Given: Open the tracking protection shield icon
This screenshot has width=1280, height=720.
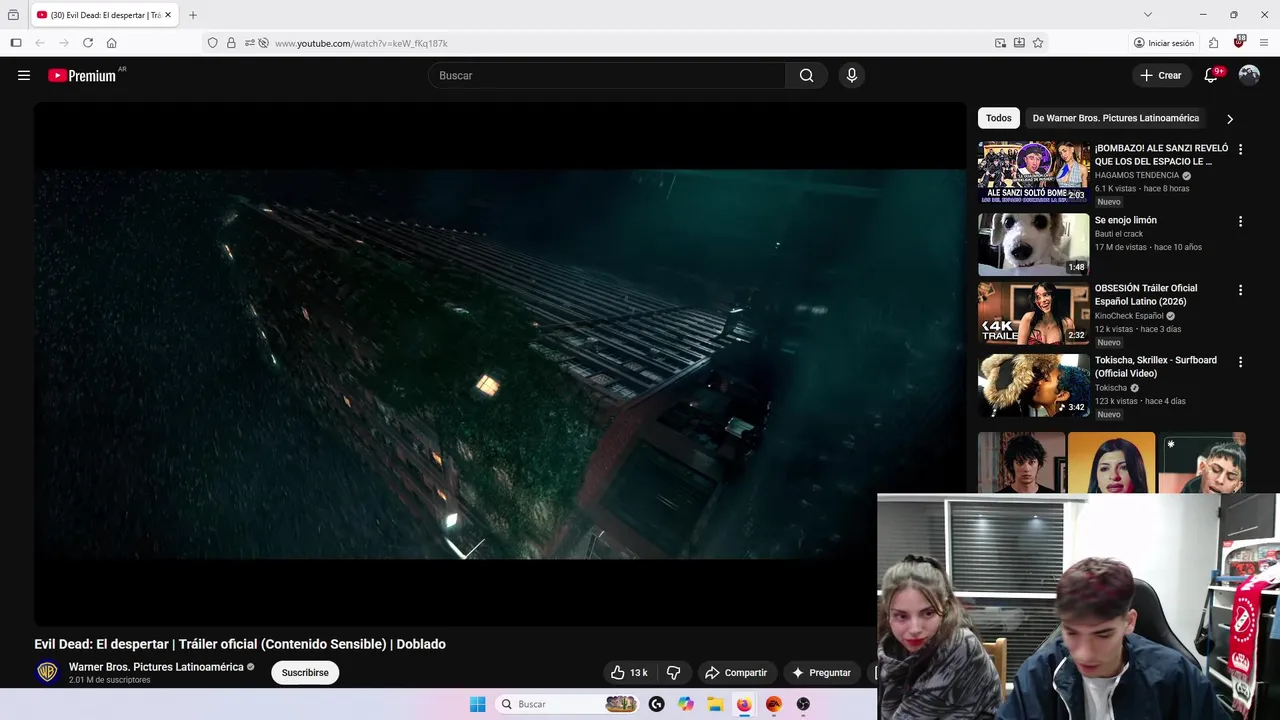Looking at the screenshot, I should [x=212, y=43].
